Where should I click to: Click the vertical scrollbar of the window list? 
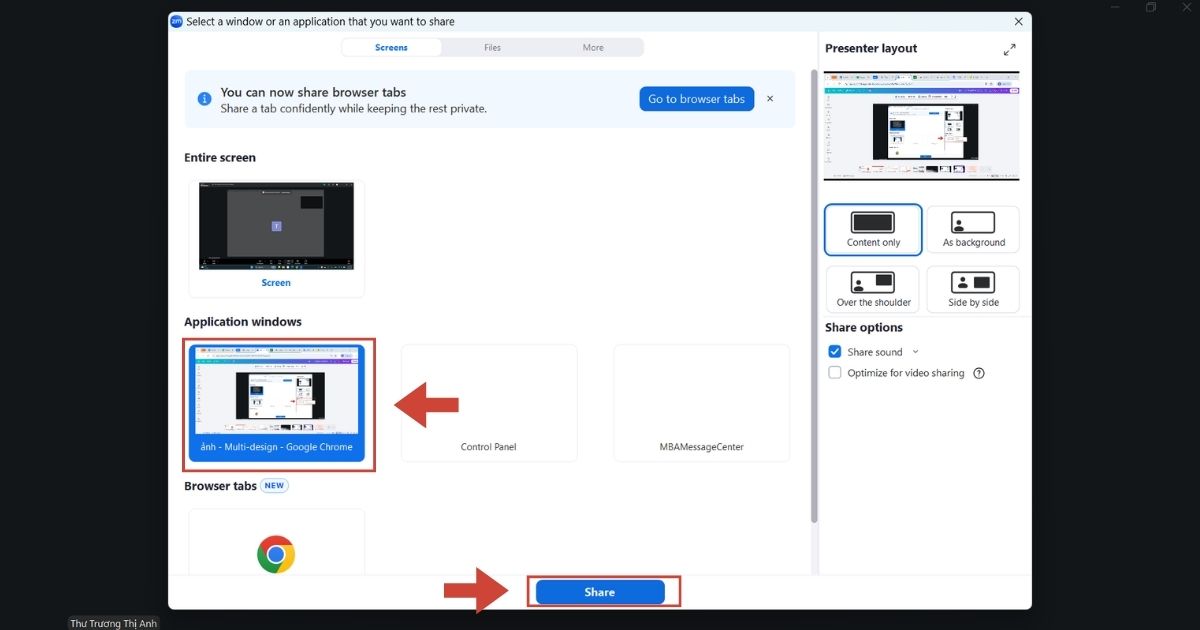(814, 295)
